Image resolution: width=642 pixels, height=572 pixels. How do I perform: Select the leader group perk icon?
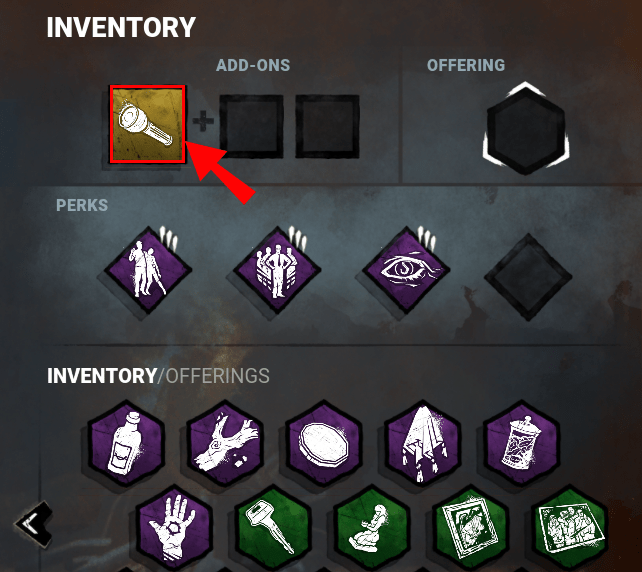pyautogui.click(x=277, y=270)
